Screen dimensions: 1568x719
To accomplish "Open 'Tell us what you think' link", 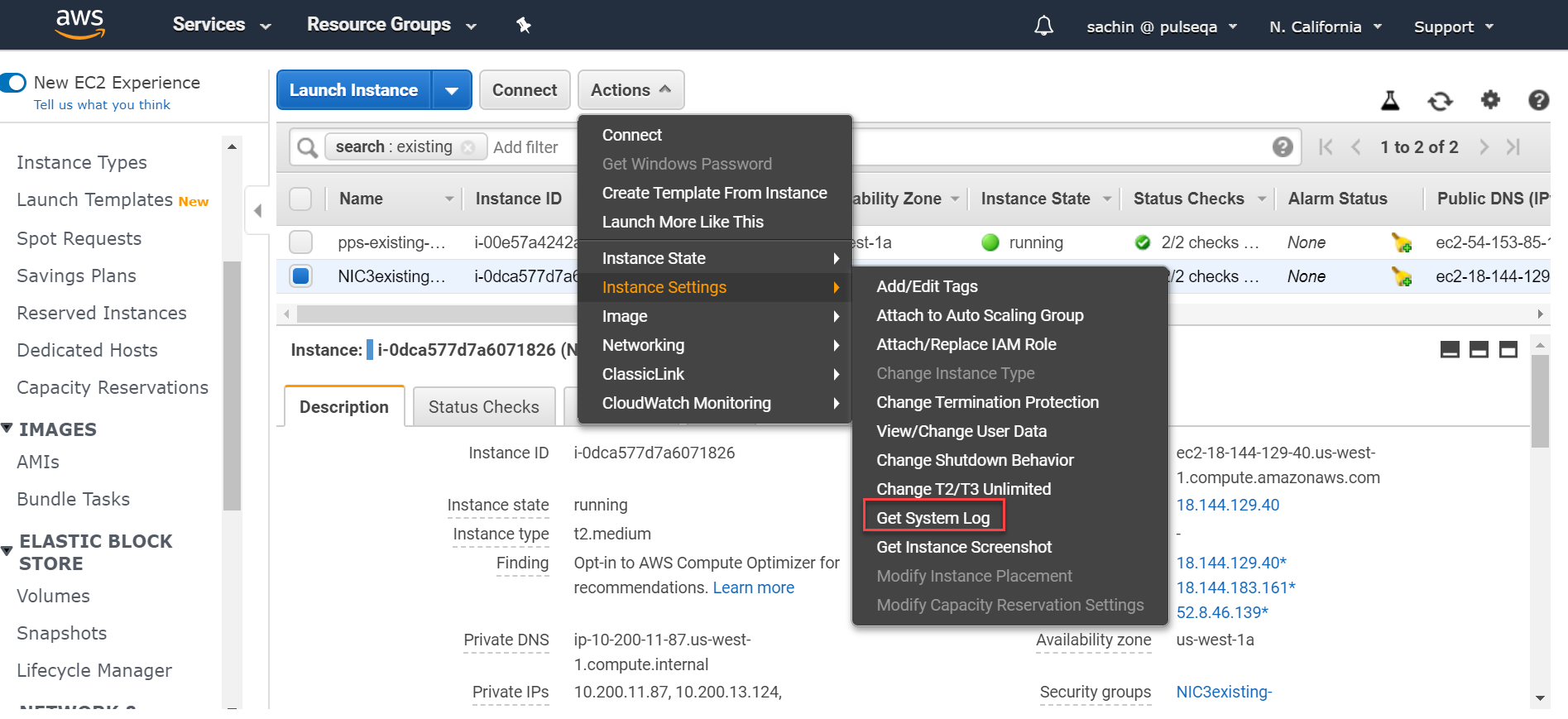I will 102,105.
